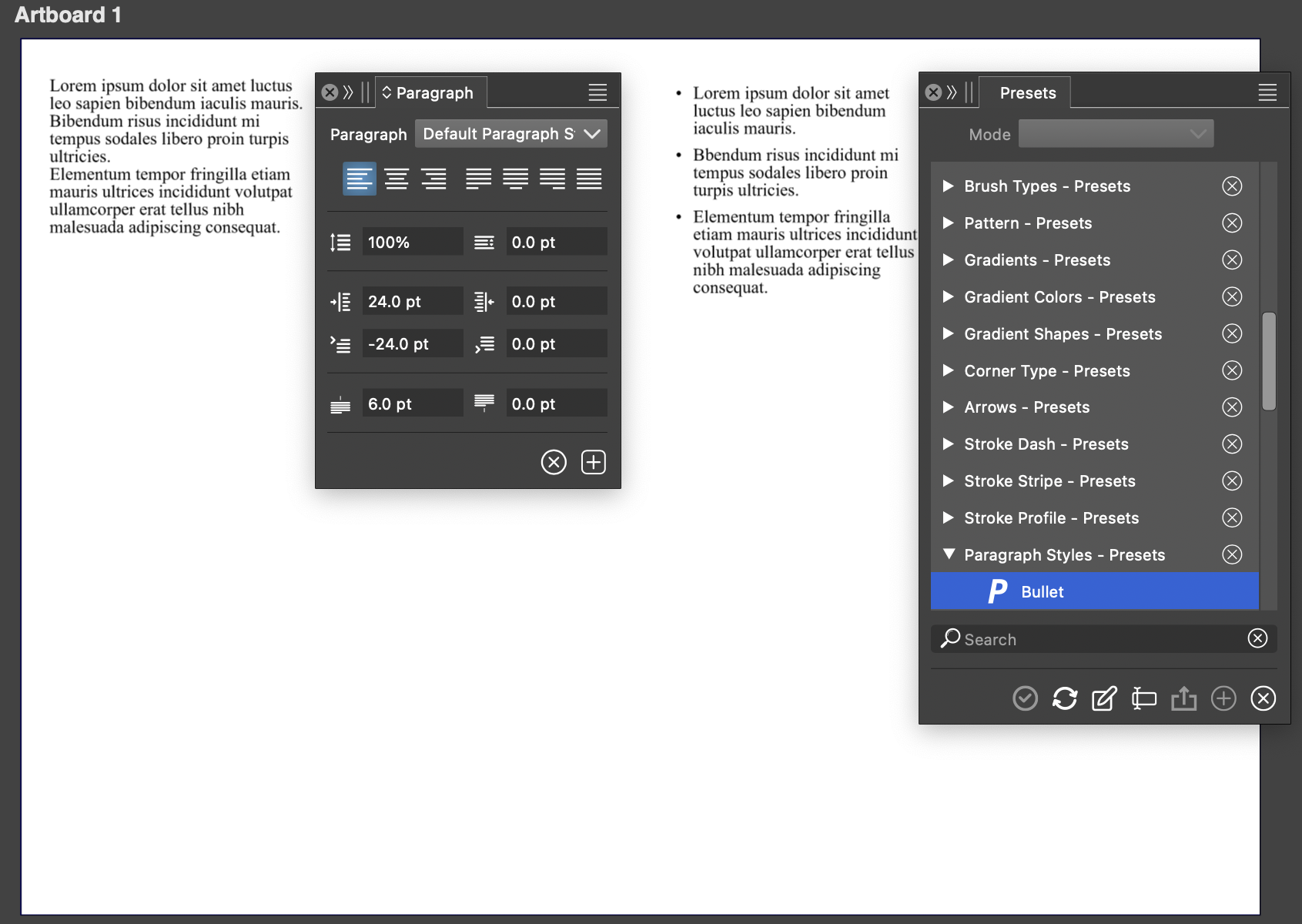1302x924 pixels.
Task: Remove the Brush Types presets group
Action: click(x=1232, y=186)
